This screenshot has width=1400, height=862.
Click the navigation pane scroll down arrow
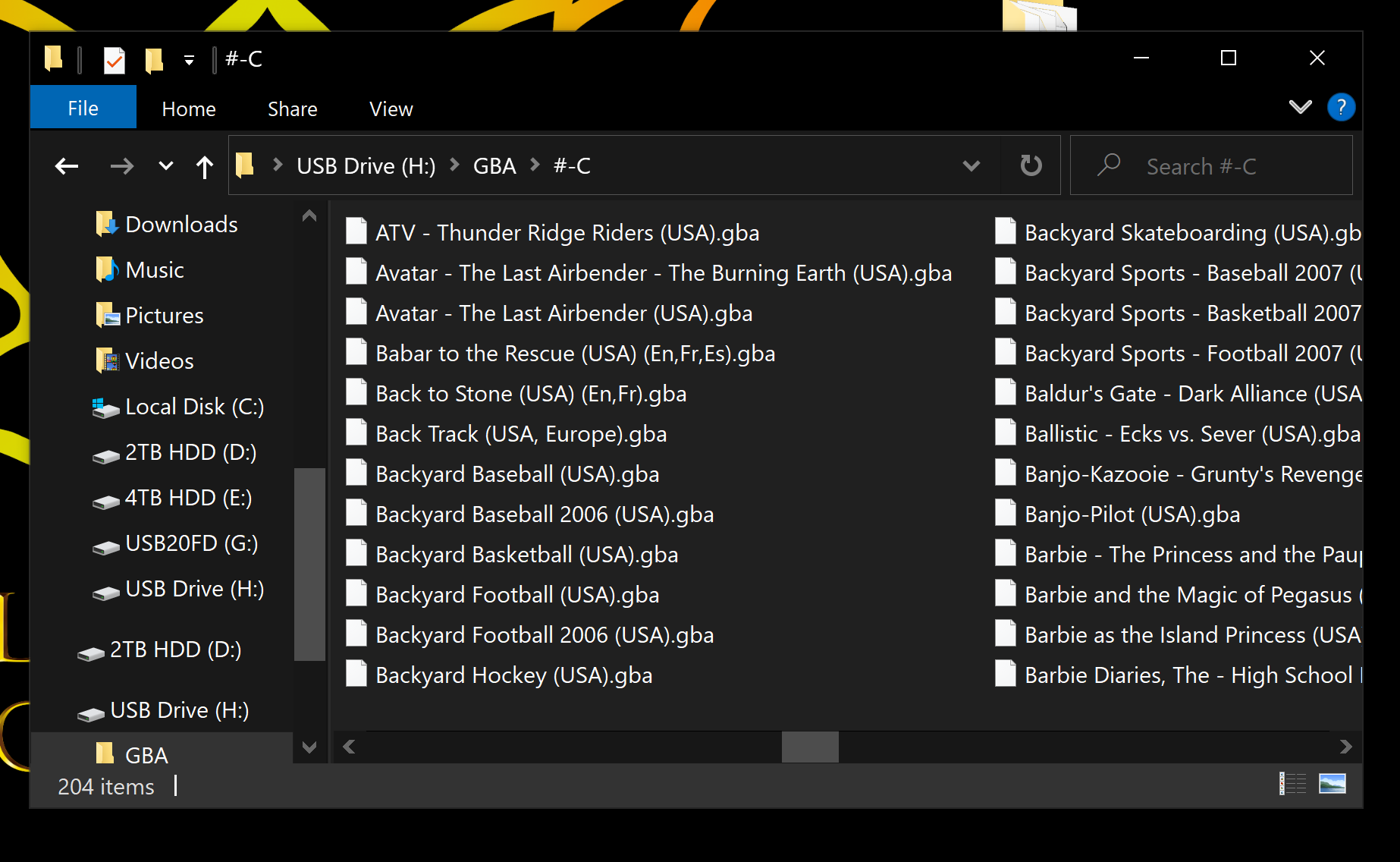[309, 747]
